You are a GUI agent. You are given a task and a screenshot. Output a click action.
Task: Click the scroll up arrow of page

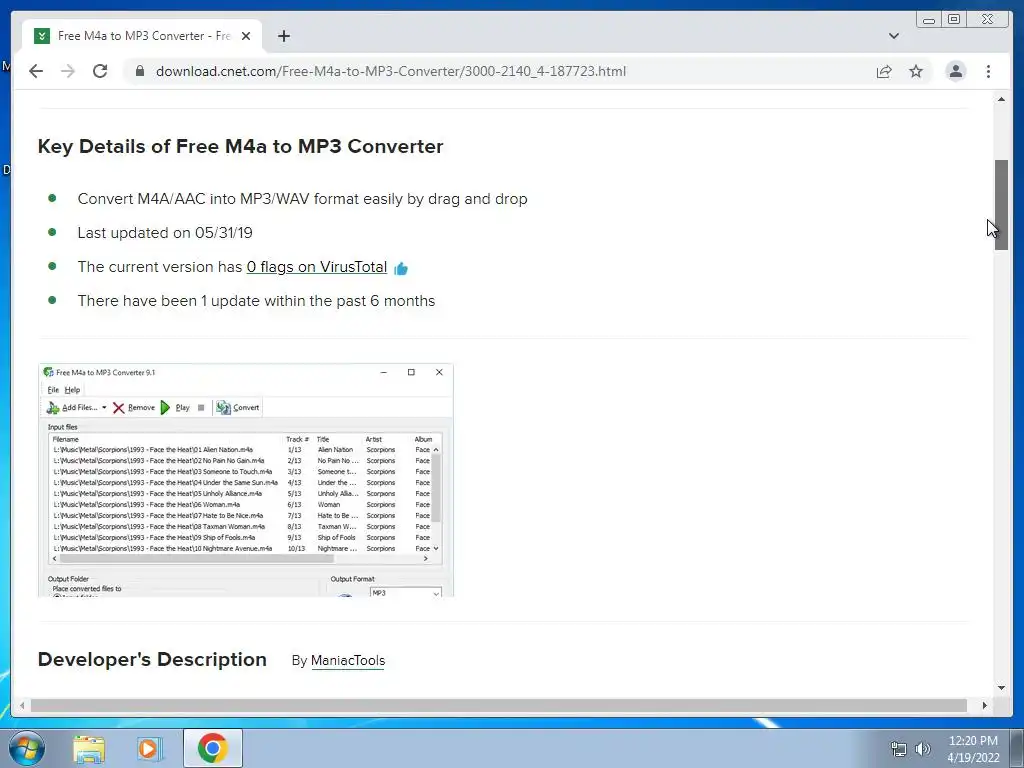1001,99
